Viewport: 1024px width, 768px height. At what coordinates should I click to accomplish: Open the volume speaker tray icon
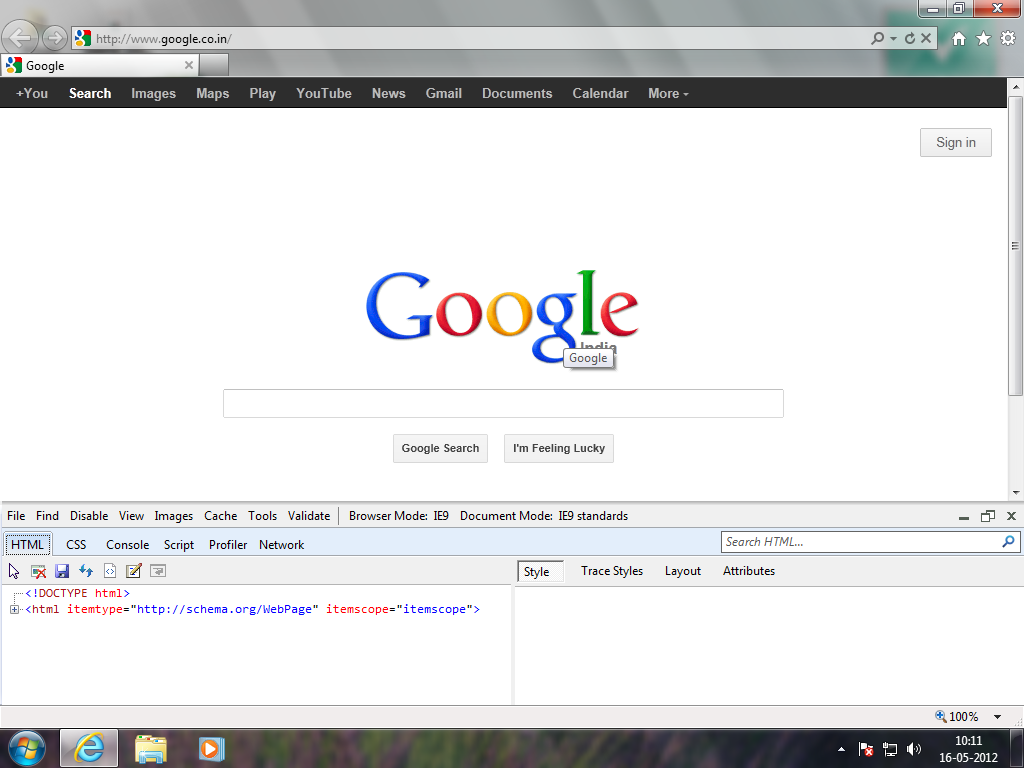point(914,749)
